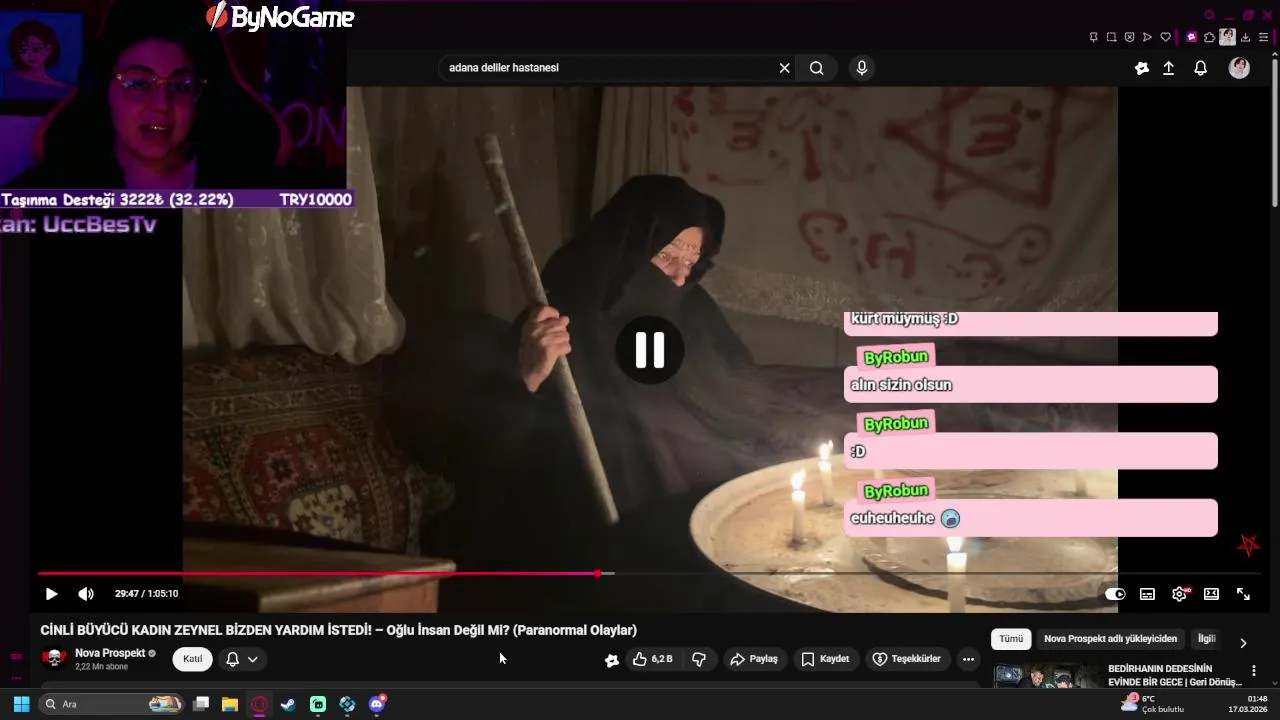Select the Tümü filter chip

(1011, 639)
